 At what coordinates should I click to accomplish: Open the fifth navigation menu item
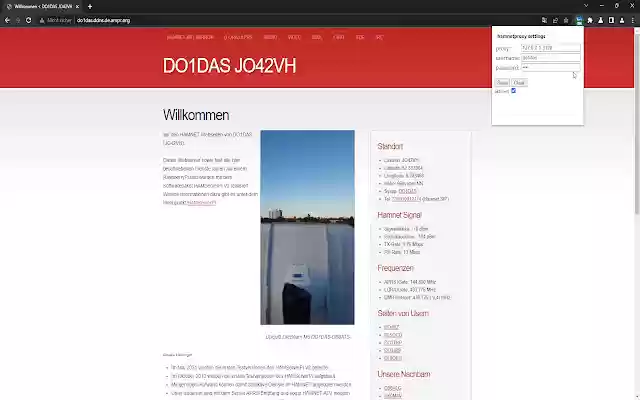click(317, 37)
